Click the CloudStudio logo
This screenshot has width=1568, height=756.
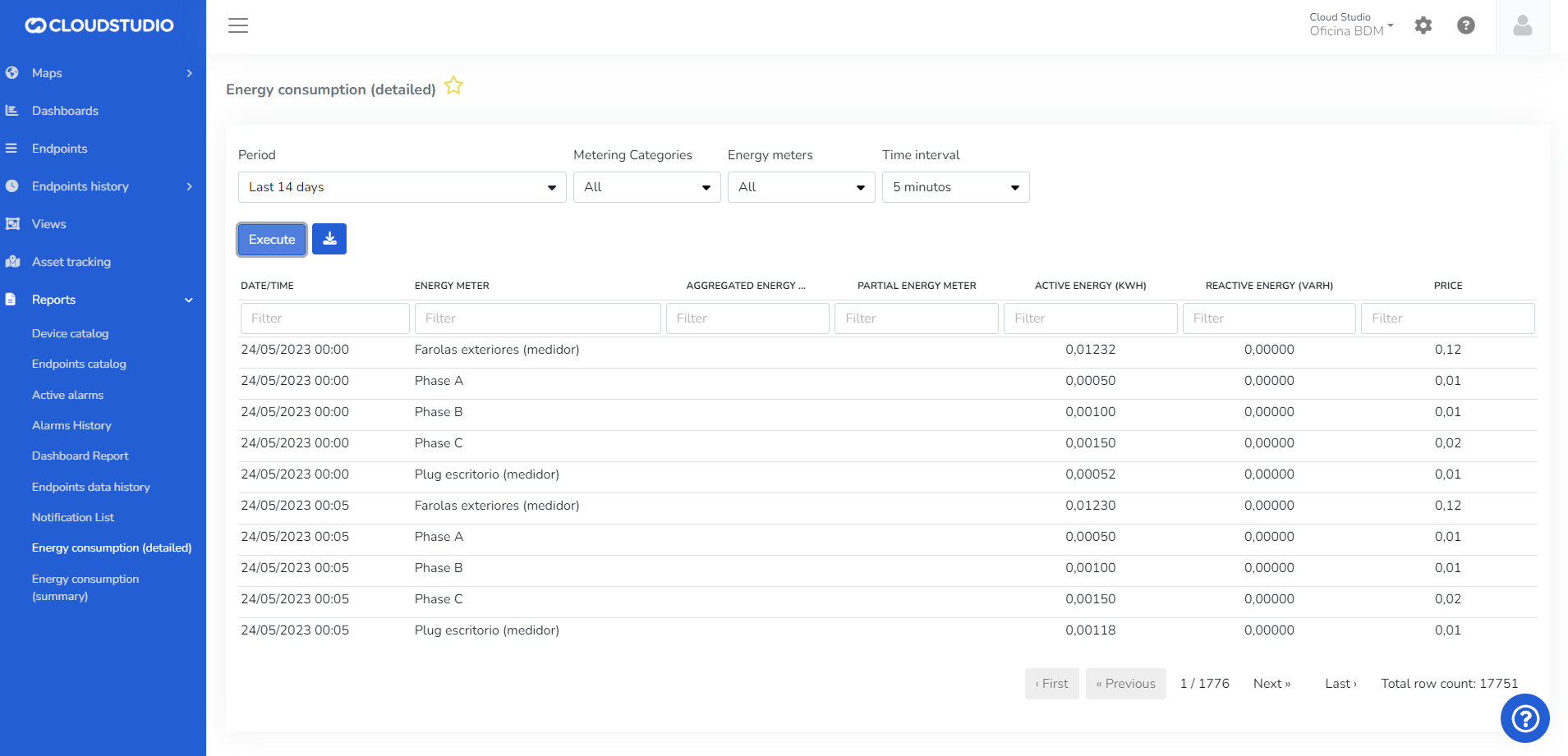99,25
